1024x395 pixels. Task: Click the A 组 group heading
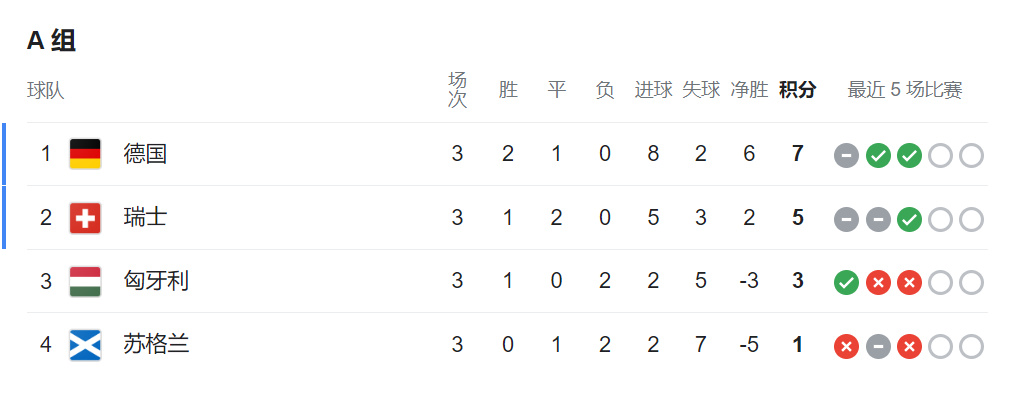tap(52, 40)
